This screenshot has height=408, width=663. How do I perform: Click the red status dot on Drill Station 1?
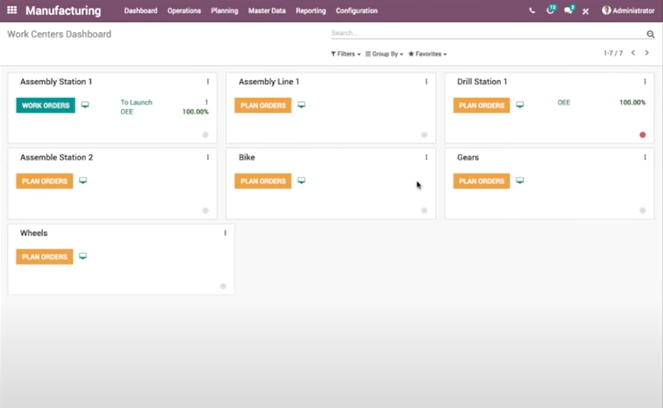(642, 135)
